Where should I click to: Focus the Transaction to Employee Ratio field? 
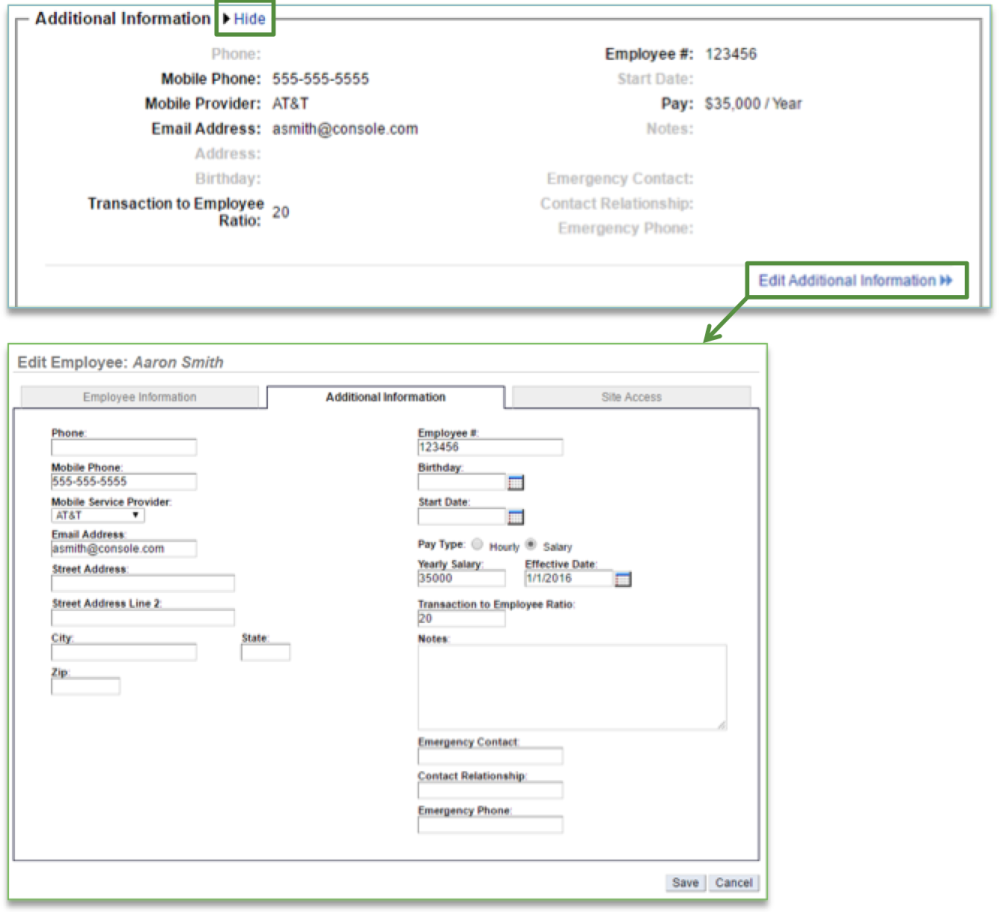[x=462, y=619]
